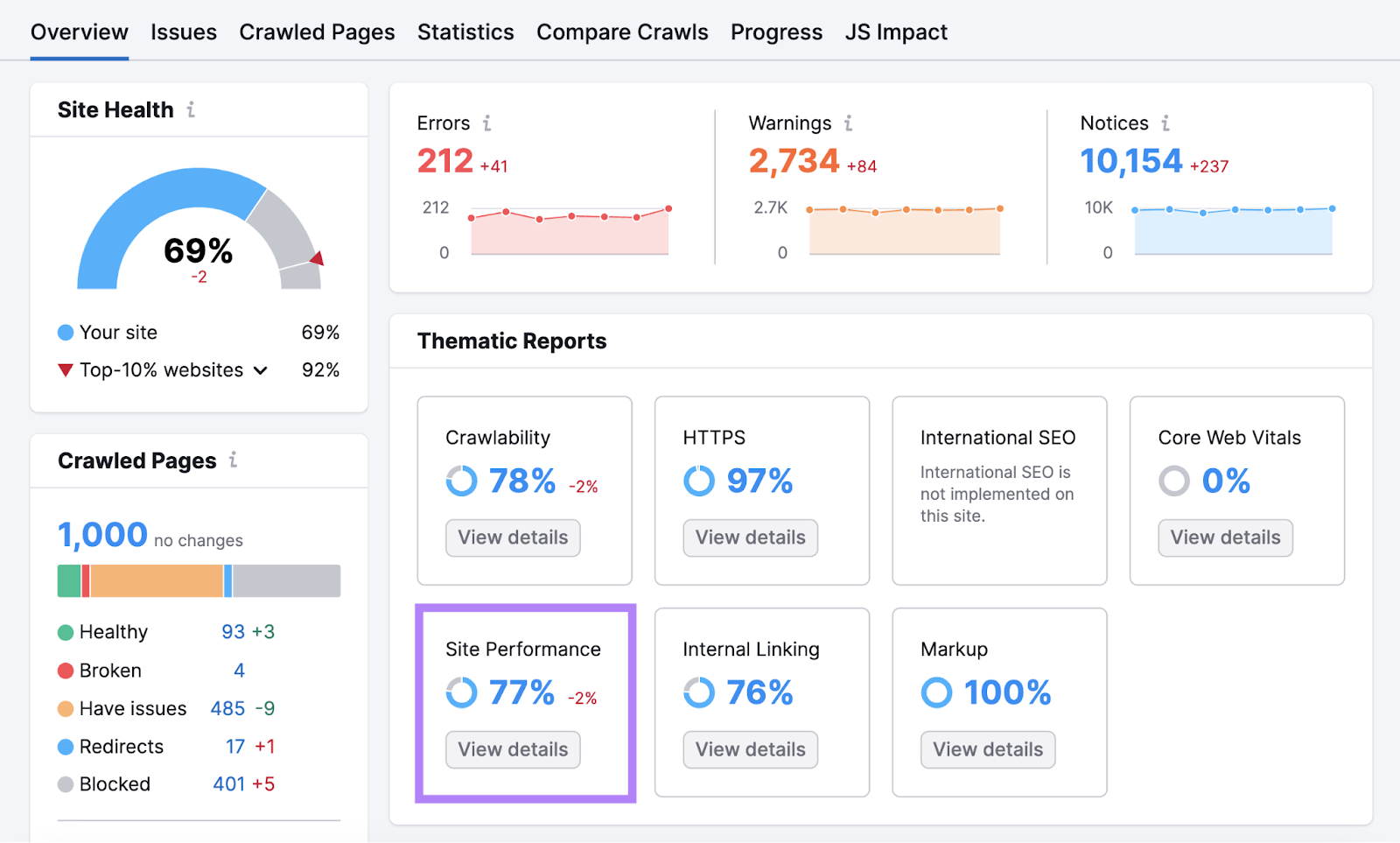1400x843 pixels.
Task: Show info tooltip next to Warnings
Action: (849, 123)
